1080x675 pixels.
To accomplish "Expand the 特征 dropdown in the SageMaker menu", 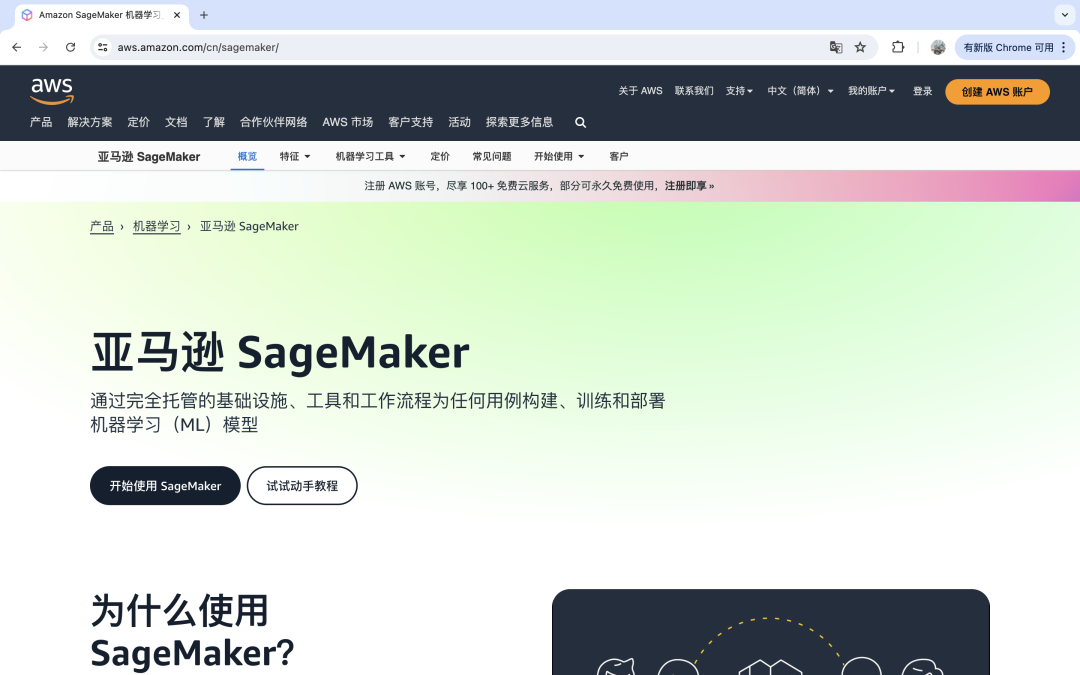I will pos(294,156).
